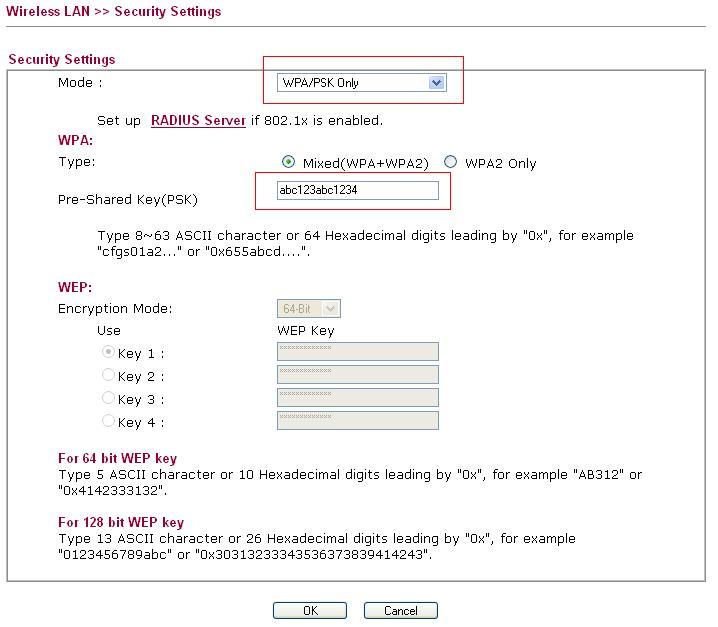The width and height of the screenshot is (718, 627).
Task: Click the WEP Key 1 text field
Action: pyautogui.click(x=357, y=352)
